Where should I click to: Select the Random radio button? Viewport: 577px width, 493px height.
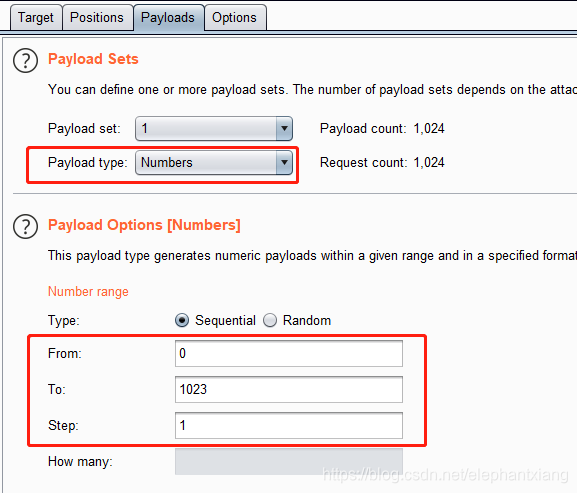tap(270, 320)
